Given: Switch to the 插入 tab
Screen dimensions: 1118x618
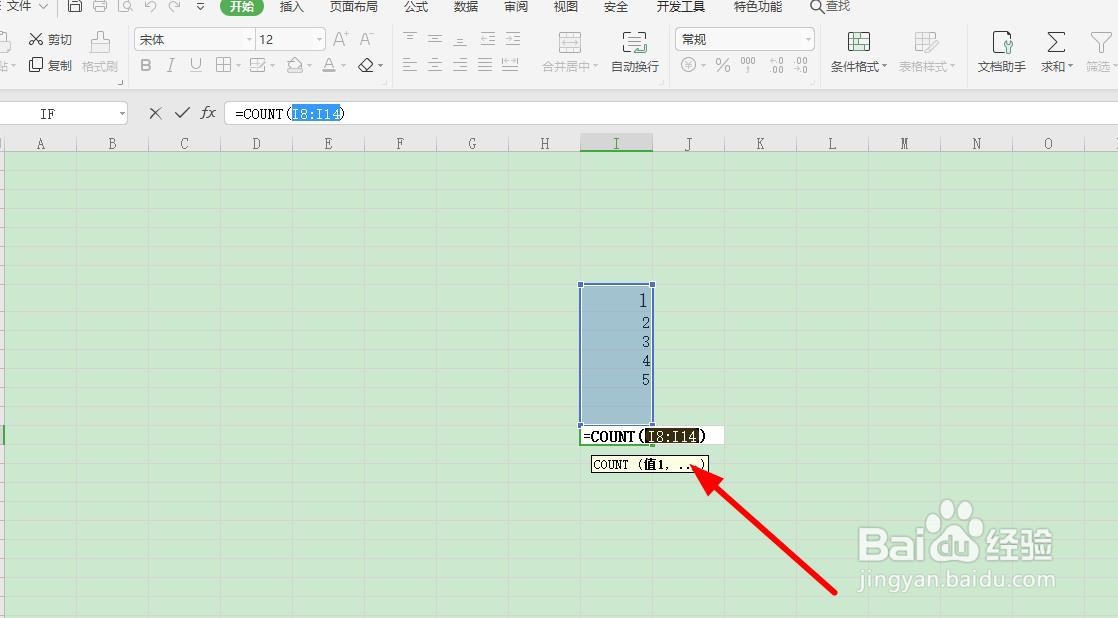Looking at the screenshot, I should coord(292,7).
